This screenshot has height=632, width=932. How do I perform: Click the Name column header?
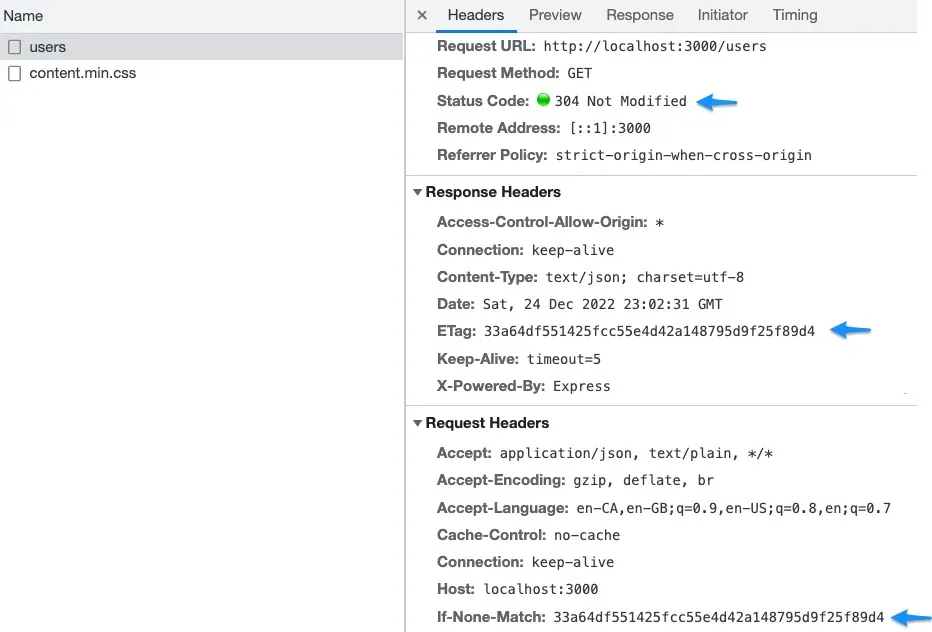point(23,16)
